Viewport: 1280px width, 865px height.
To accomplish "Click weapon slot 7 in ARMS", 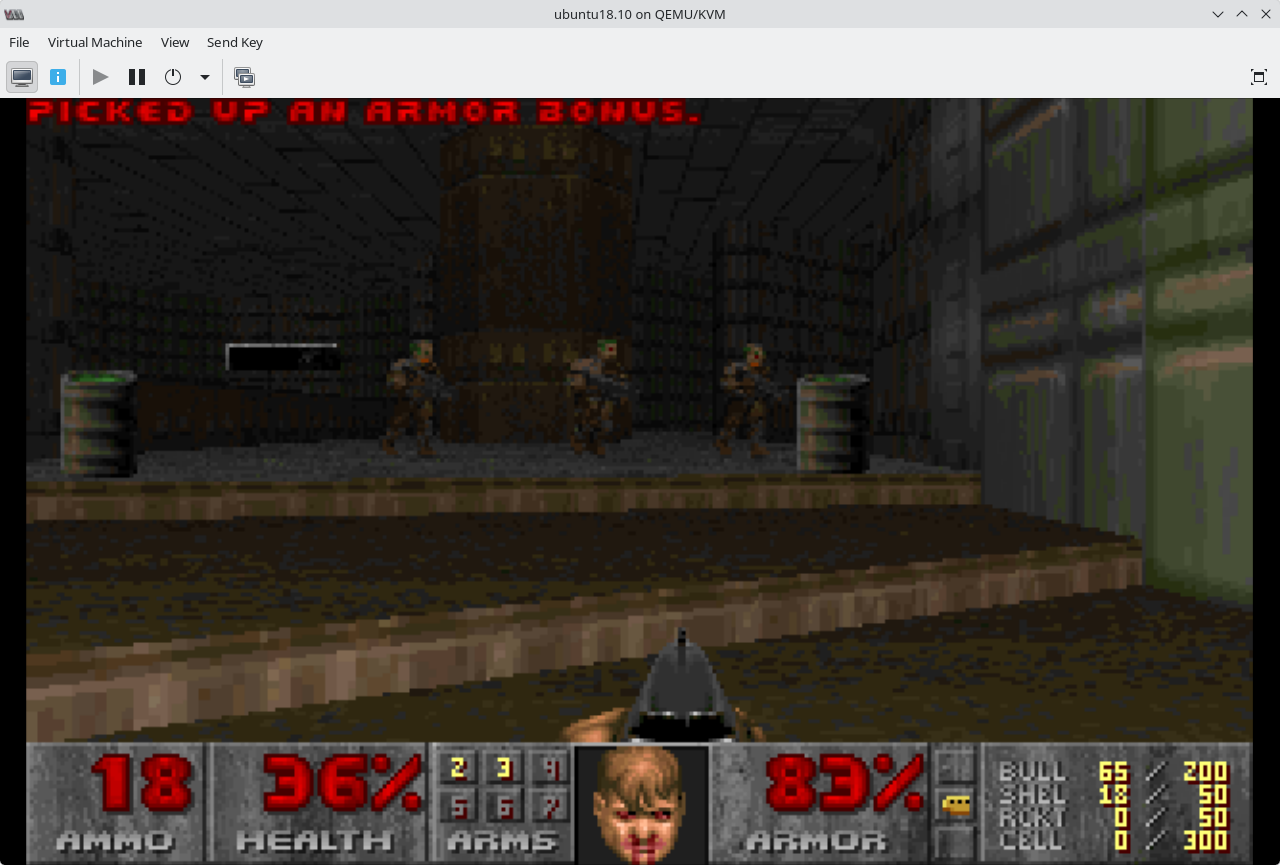I will point(549,806).
